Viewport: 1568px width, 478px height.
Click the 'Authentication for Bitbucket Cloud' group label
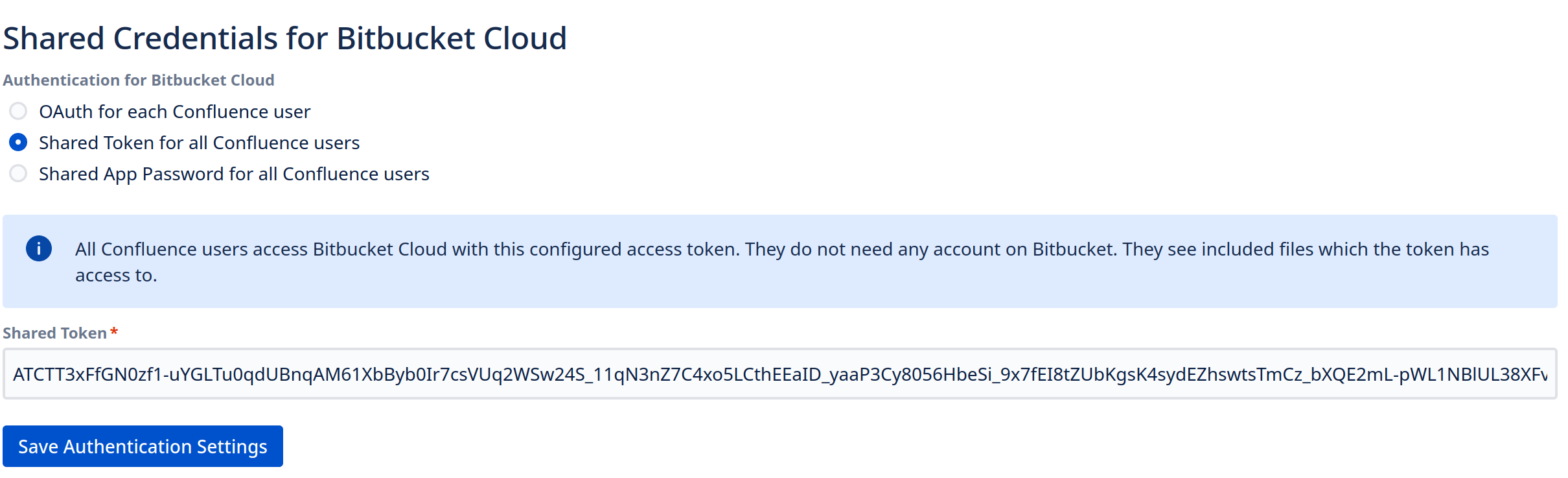tap(139, 80)
